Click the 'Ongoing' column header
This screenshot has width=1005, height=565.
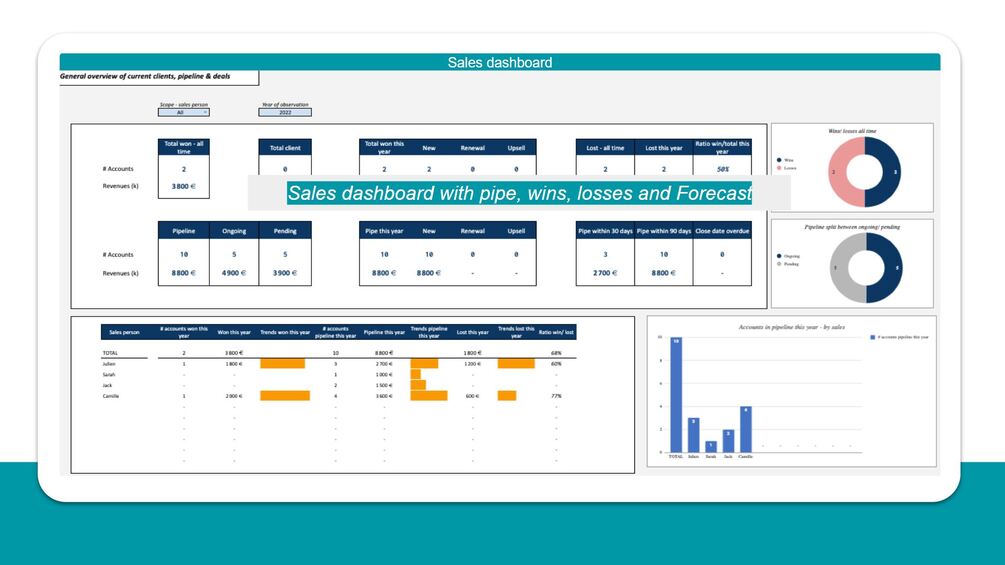[x=234, y=231]
